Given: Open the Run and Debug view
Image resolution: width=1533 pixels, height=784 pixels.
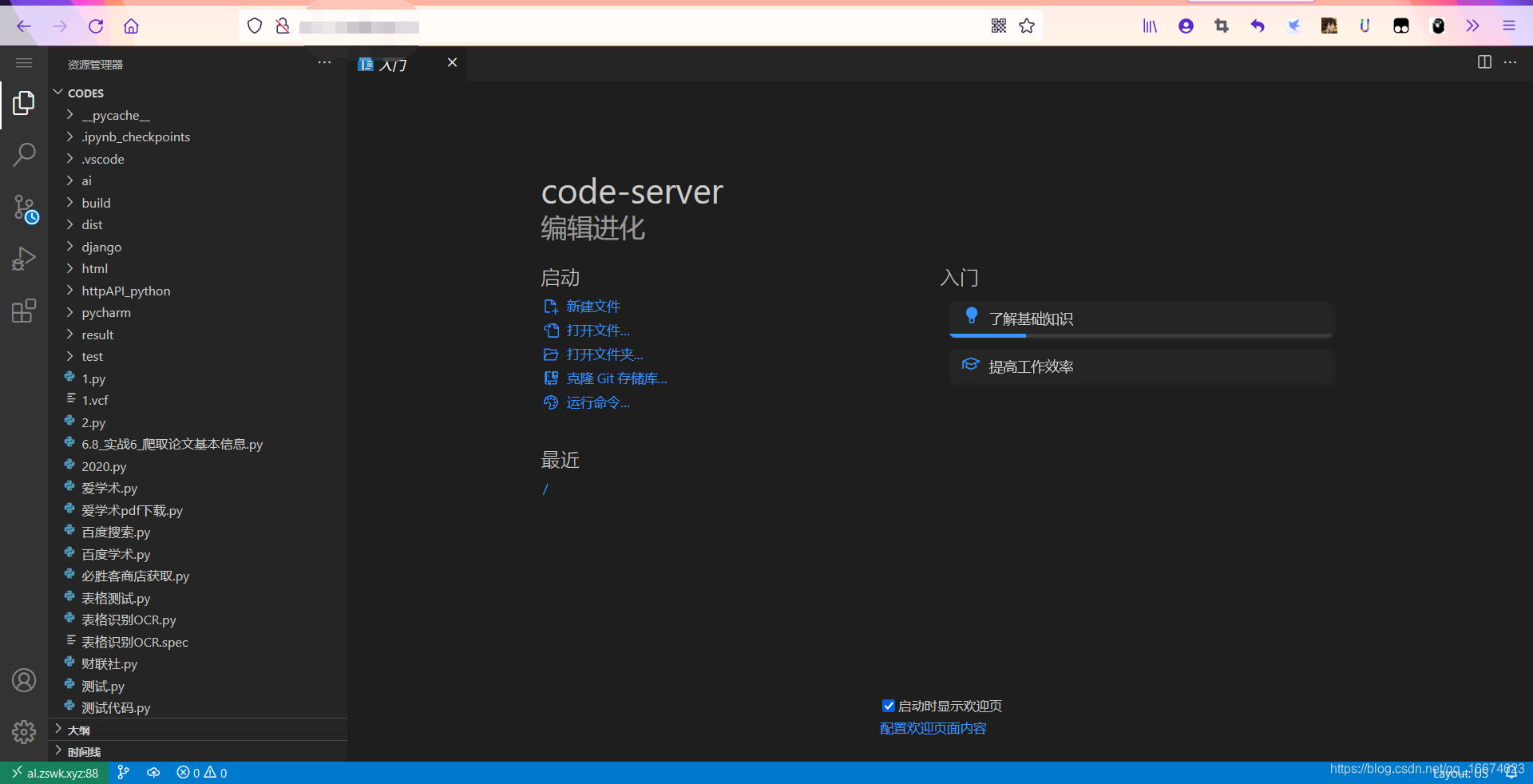Looking at the screenshot, I should (x=24, y=259).
